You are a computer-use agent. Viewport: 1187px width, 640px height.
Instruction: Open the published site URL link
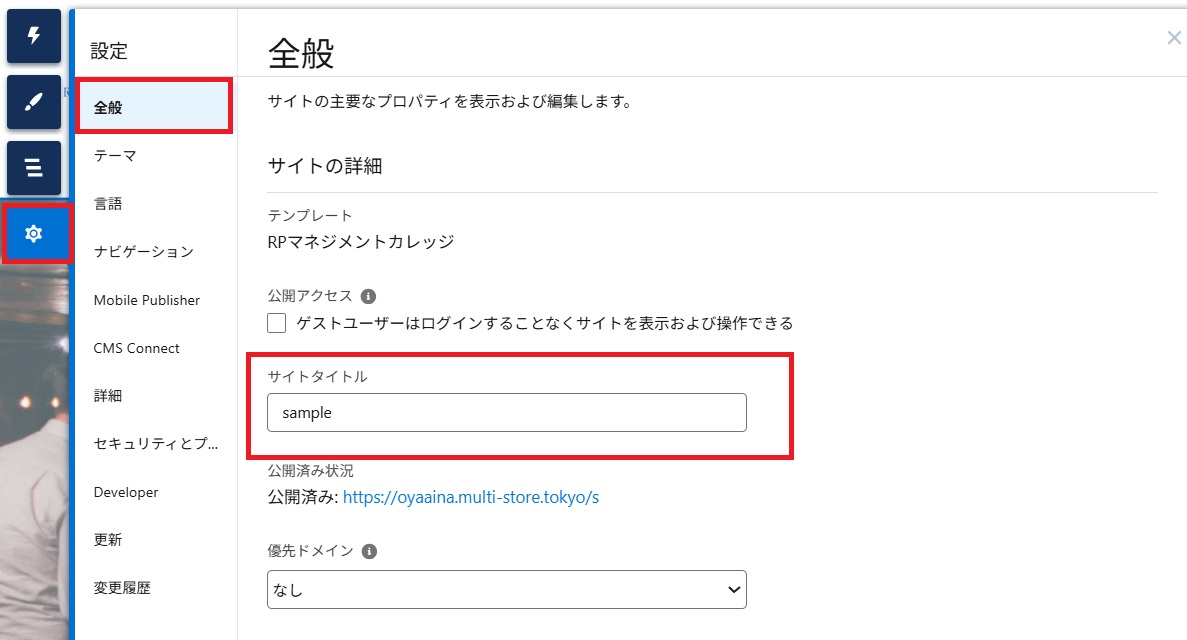[470, 497]
